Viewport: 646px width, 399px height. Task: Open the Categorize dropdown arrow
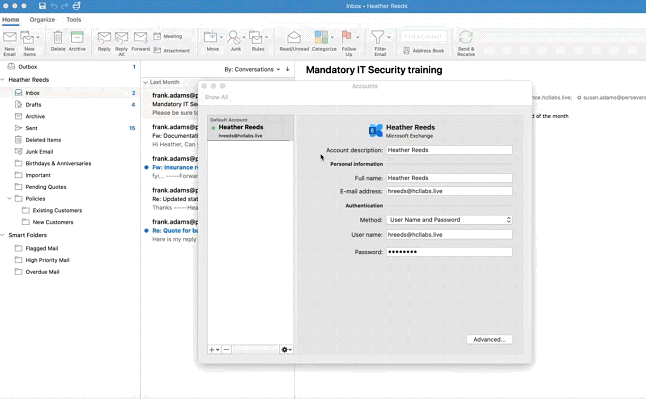[332, 37]
